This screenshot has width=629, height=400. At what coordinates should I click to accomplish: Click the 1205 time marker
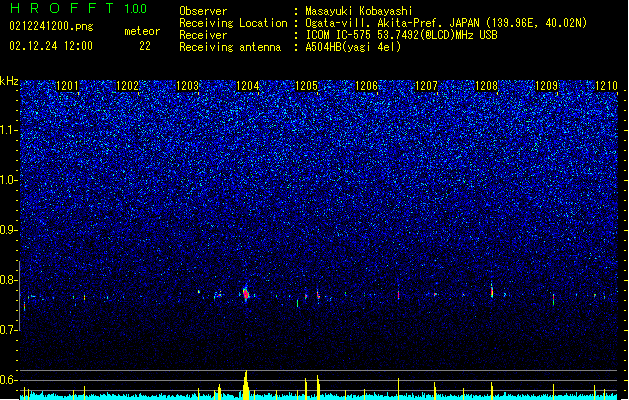(x=306, y=86)
